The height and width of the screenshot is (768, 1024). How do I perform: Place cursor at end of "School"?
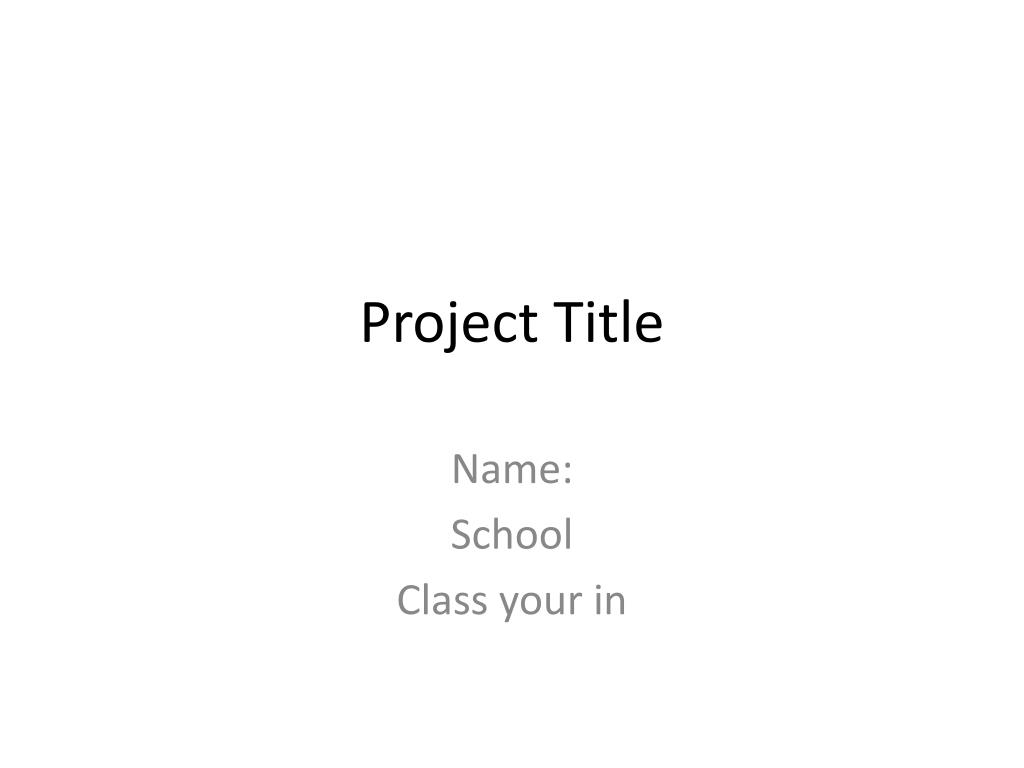(573, 534)
